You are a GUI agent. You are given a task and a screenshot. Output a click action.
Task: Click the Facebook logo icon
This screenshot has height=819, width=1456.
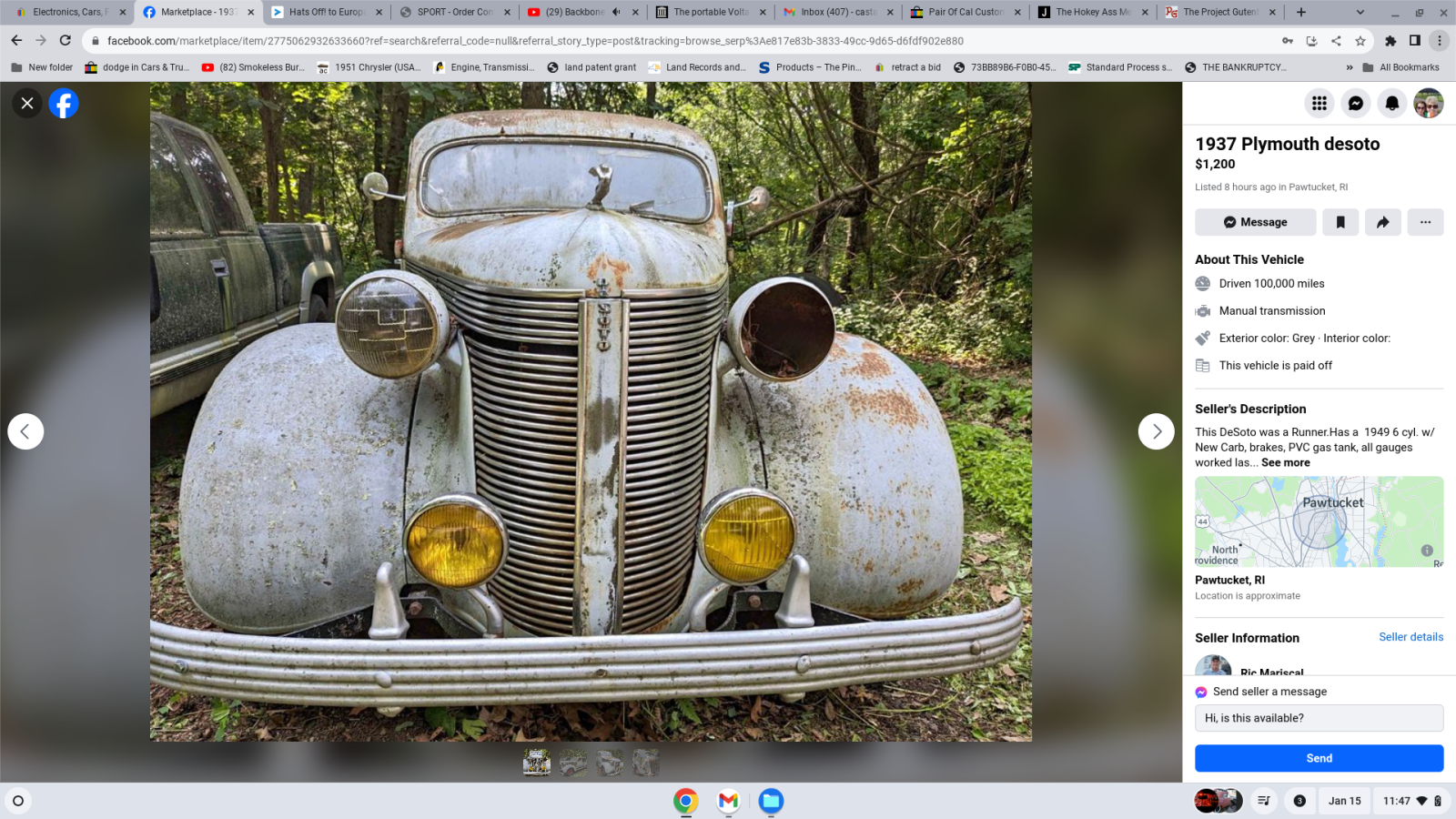pyautogui.click(x=64, y=104)
